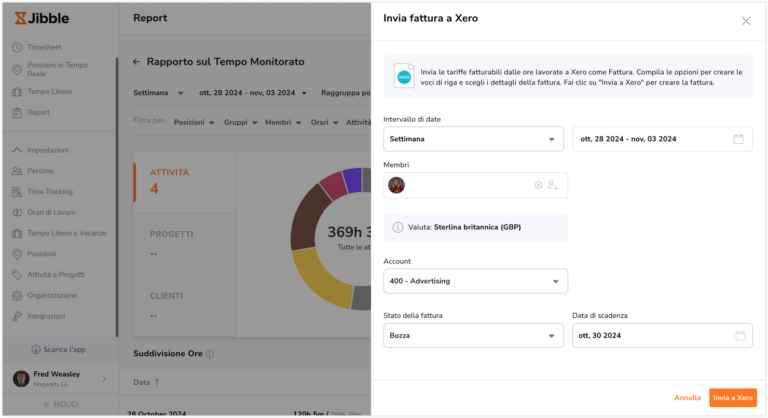Click the Scarica l'app download icon
The image size is (768, 418).
tap(36, 349)
